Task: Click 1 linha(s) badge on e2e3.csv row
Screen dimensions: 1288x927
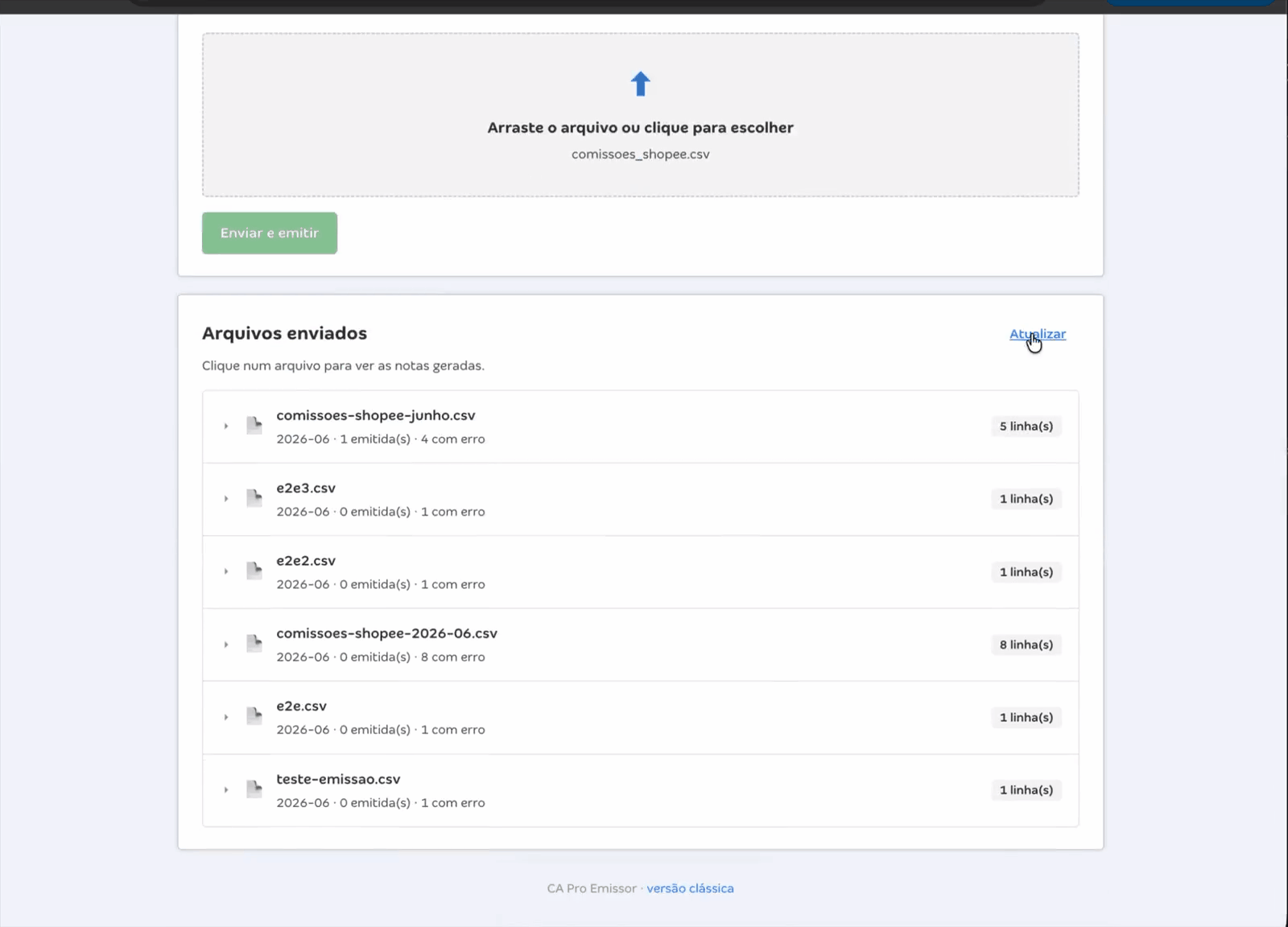Action: (x=1026, y=499)
